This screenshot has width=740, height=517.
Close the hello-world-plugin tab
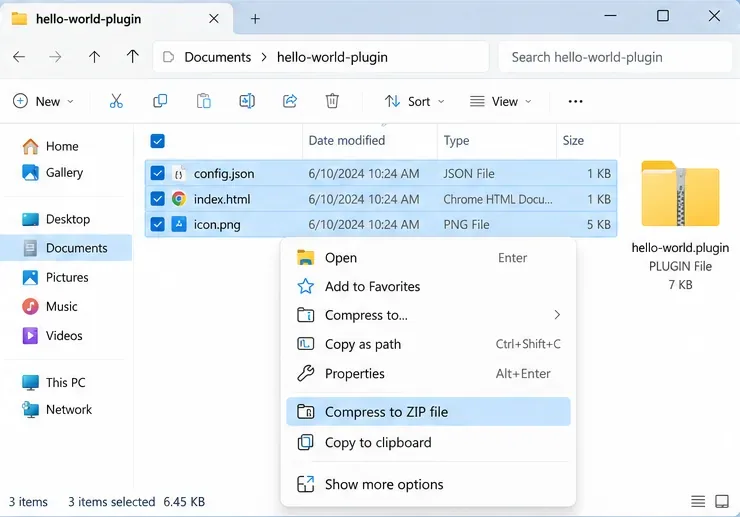214,18
